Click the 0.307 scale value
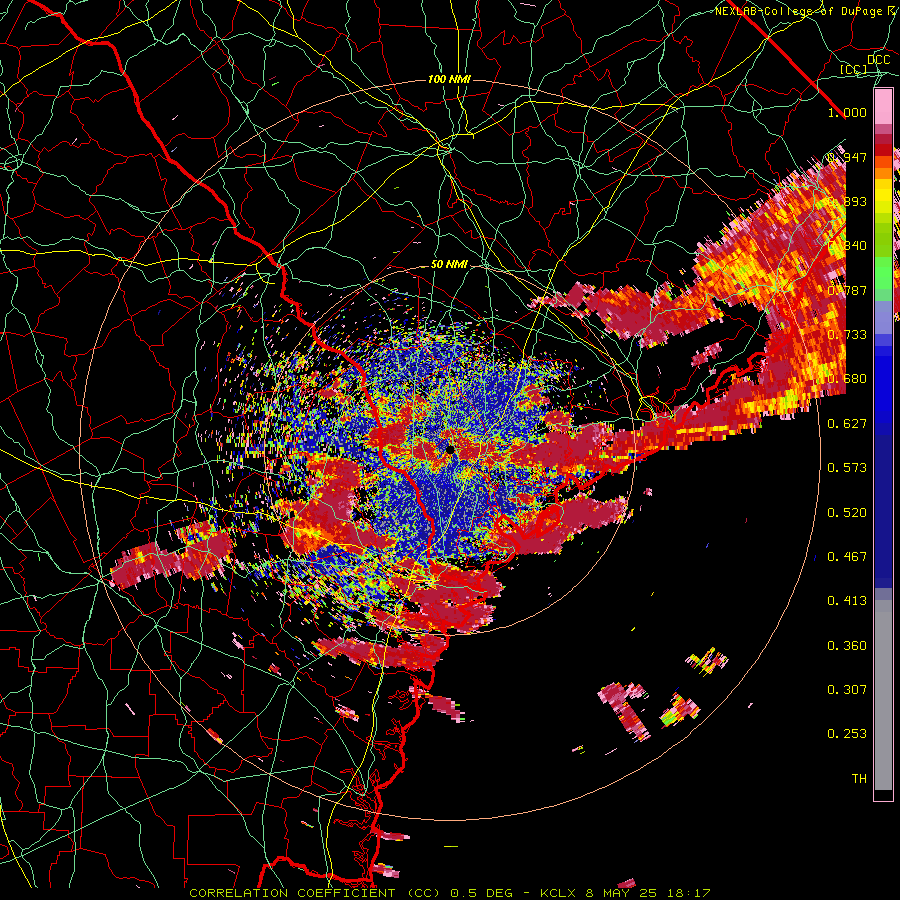The width and height of the screenshot is (900, 900). 847,690
